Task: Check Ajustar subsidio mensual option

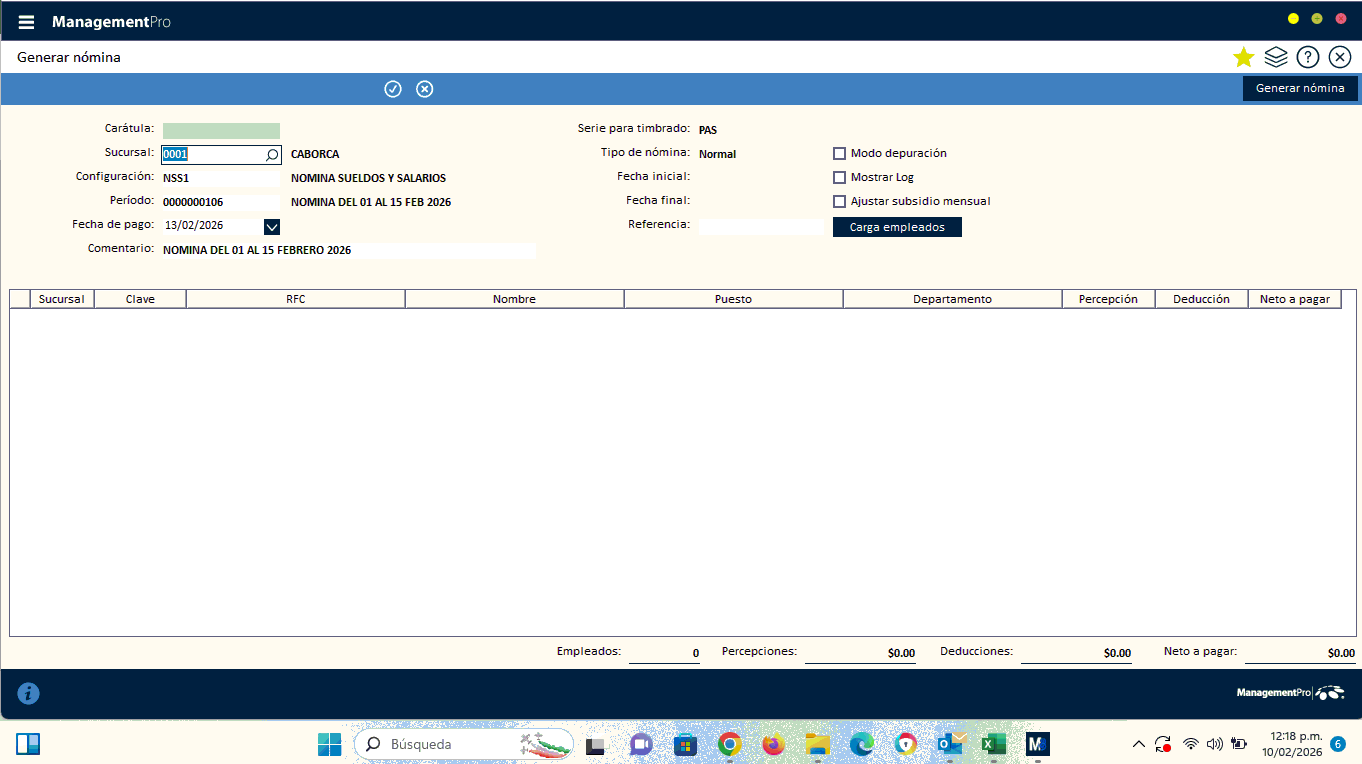Action: (840, 201)
